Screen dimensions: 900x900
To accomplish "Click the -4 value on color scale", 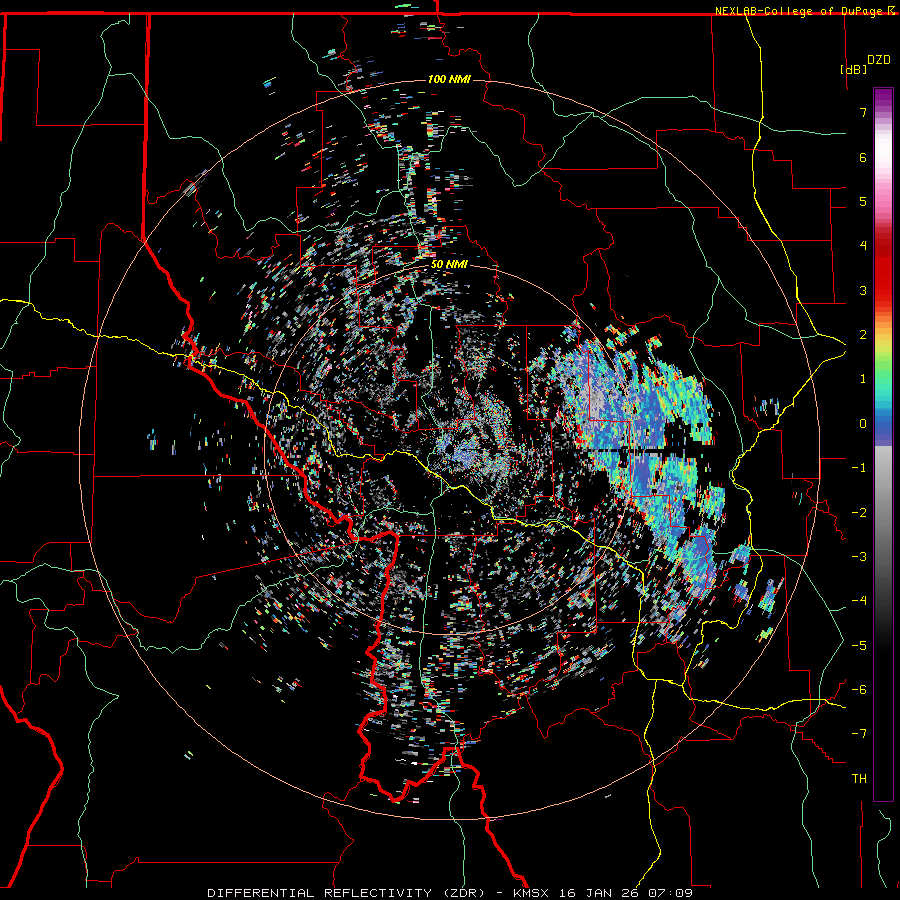I will (859, 601).
